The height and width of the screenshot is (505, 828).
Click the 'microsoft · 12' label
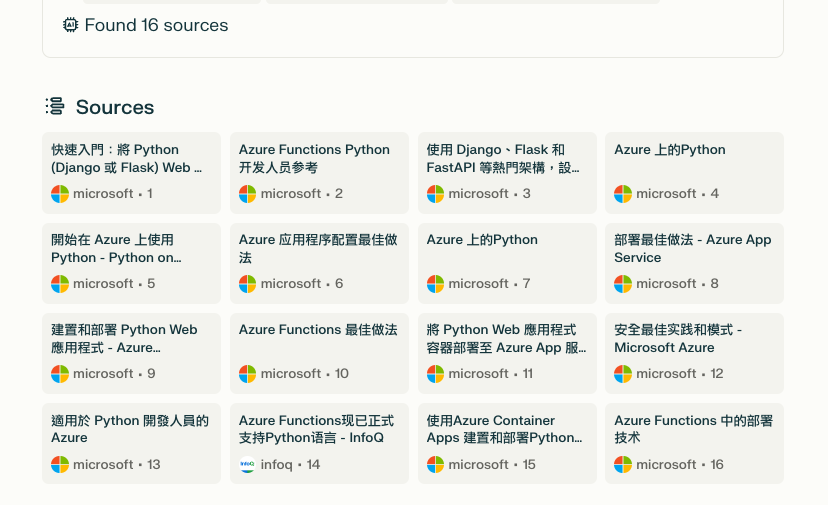pos(680,374)
